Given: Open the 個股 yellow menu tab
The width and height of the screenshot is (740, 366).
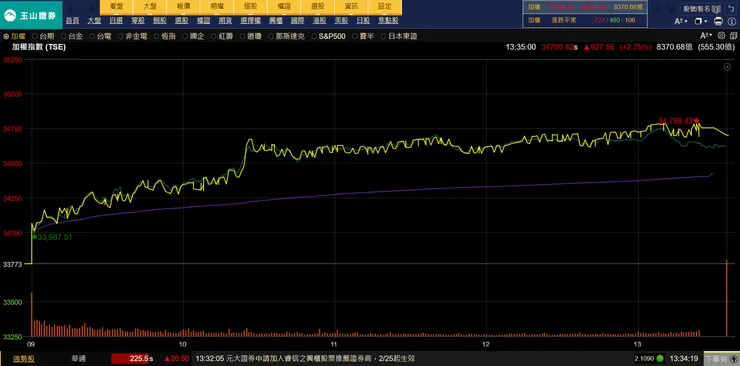Looking at the screenshot, I should click(250, 7).
